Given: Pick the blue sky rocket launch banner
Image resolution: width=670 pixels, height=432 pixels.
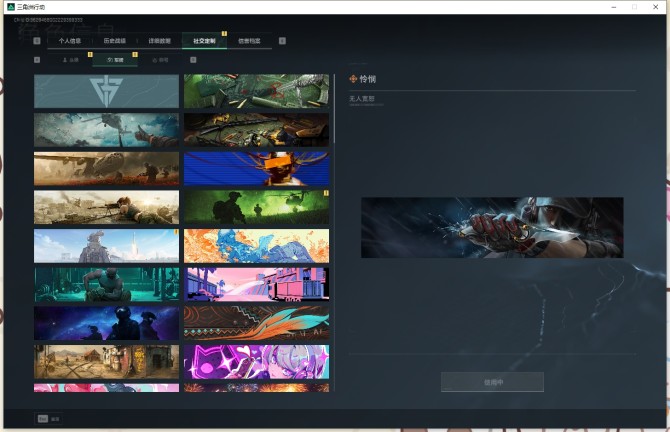Looking at the screenshot, I should pyautogui.click(x=106, y=246).
